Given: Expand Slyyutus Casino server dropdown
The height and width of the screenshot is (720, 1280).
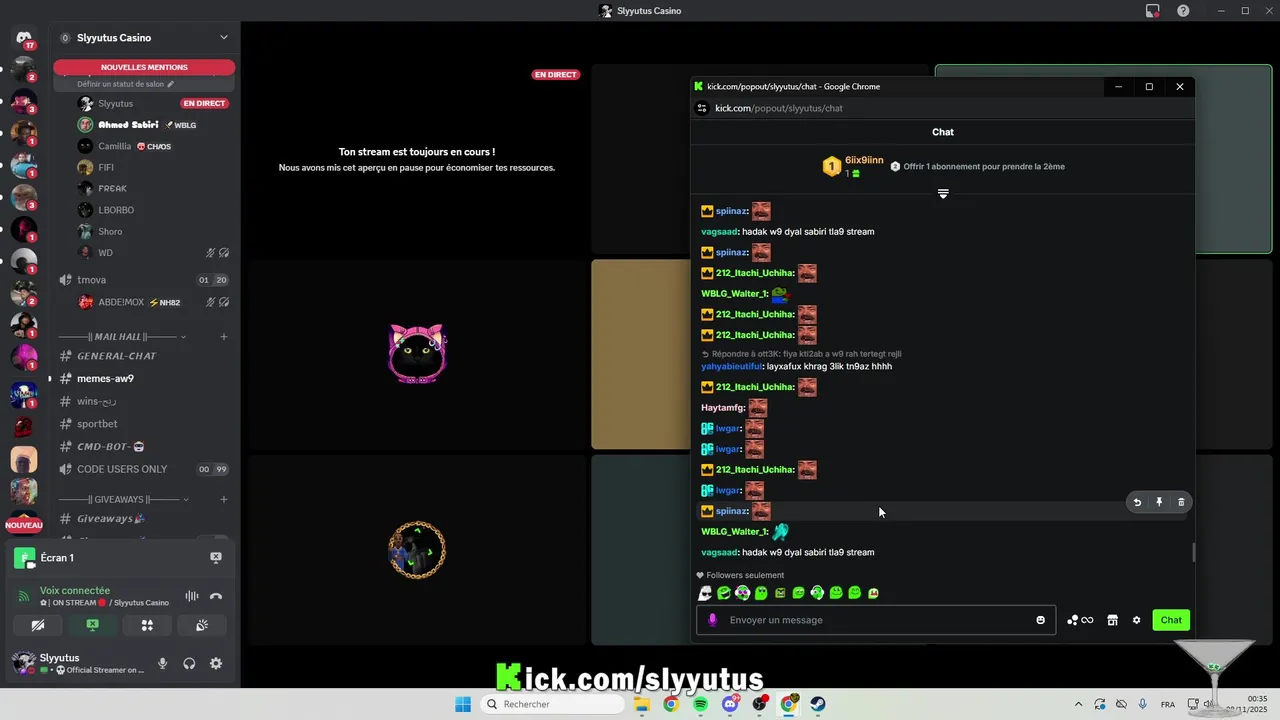Looking at the screenshot, I should click(x=224, y=38).
